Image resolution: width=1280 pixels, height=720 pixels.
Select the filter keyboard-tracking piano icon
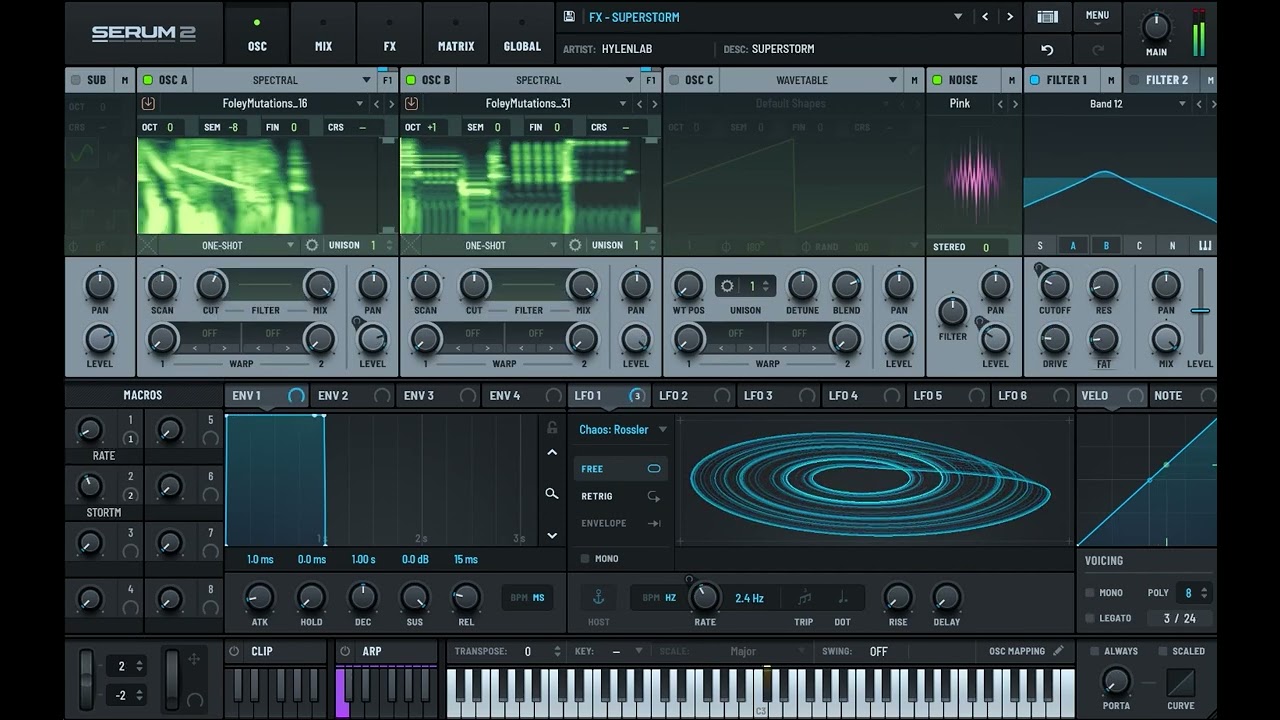(1205, 246)
